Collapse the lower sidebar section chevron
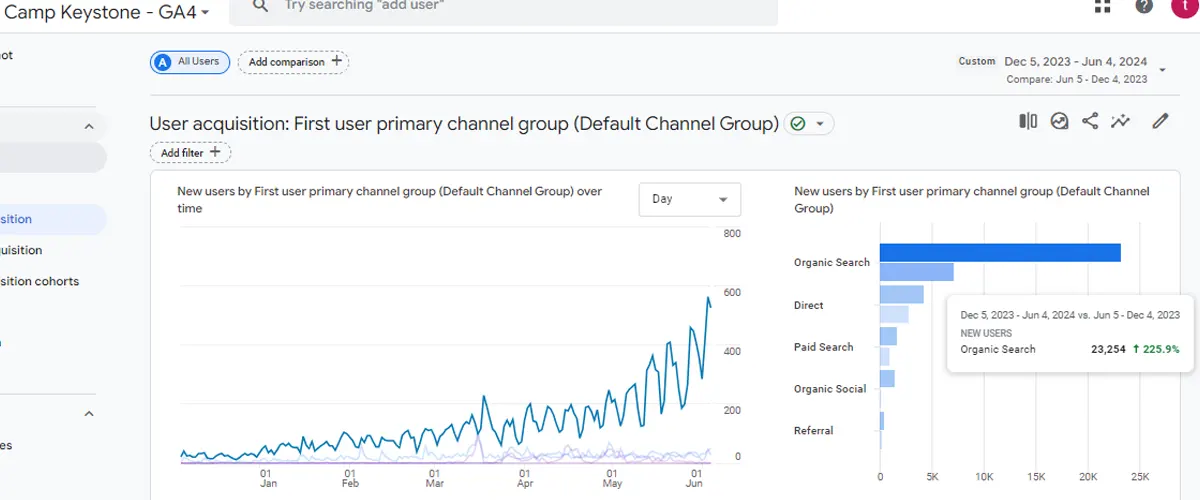 tap(89, 413)
